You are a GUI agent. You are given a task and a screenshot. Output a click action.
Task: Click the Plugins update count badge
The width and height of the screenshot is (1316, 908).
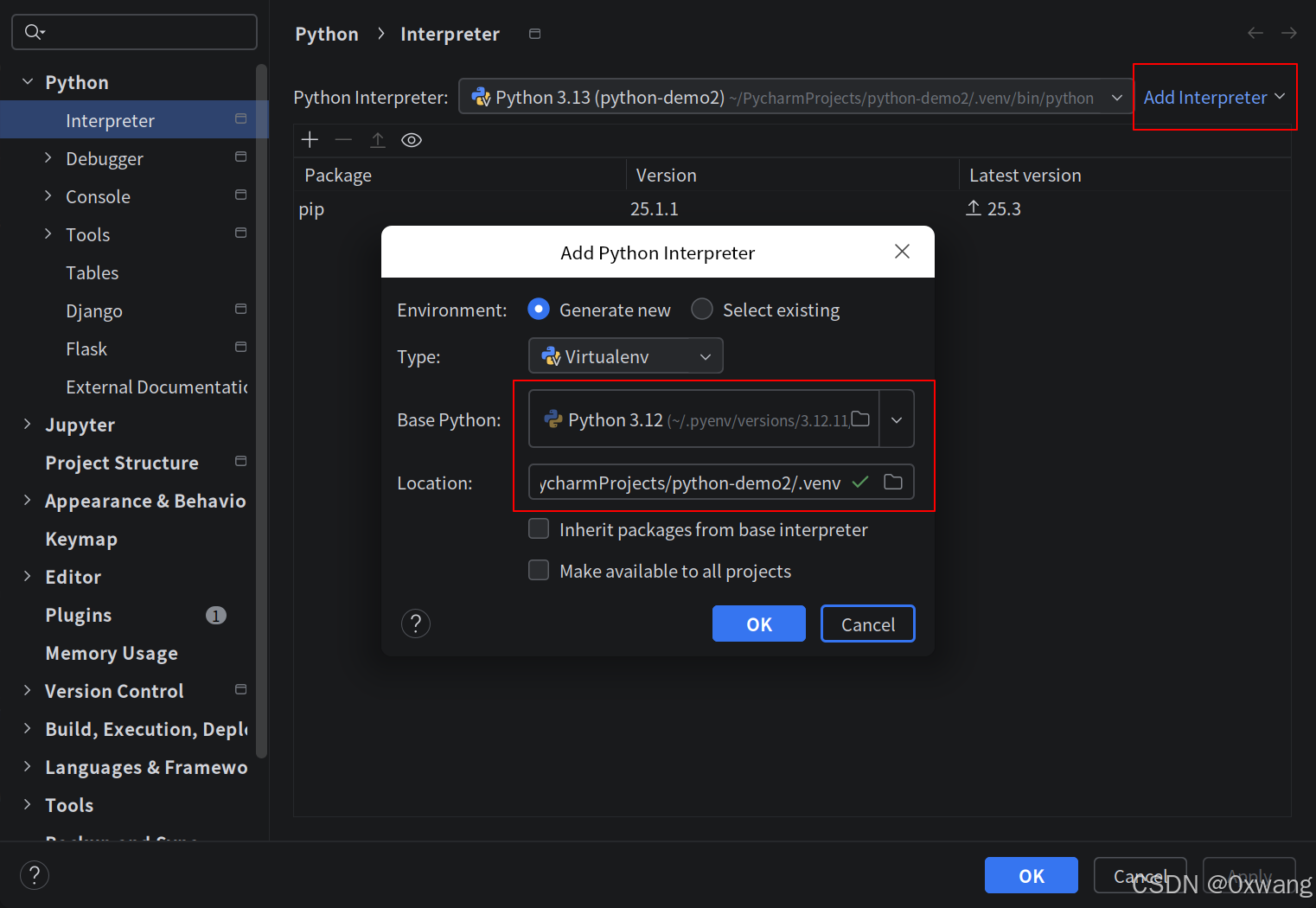click(216, 615)
